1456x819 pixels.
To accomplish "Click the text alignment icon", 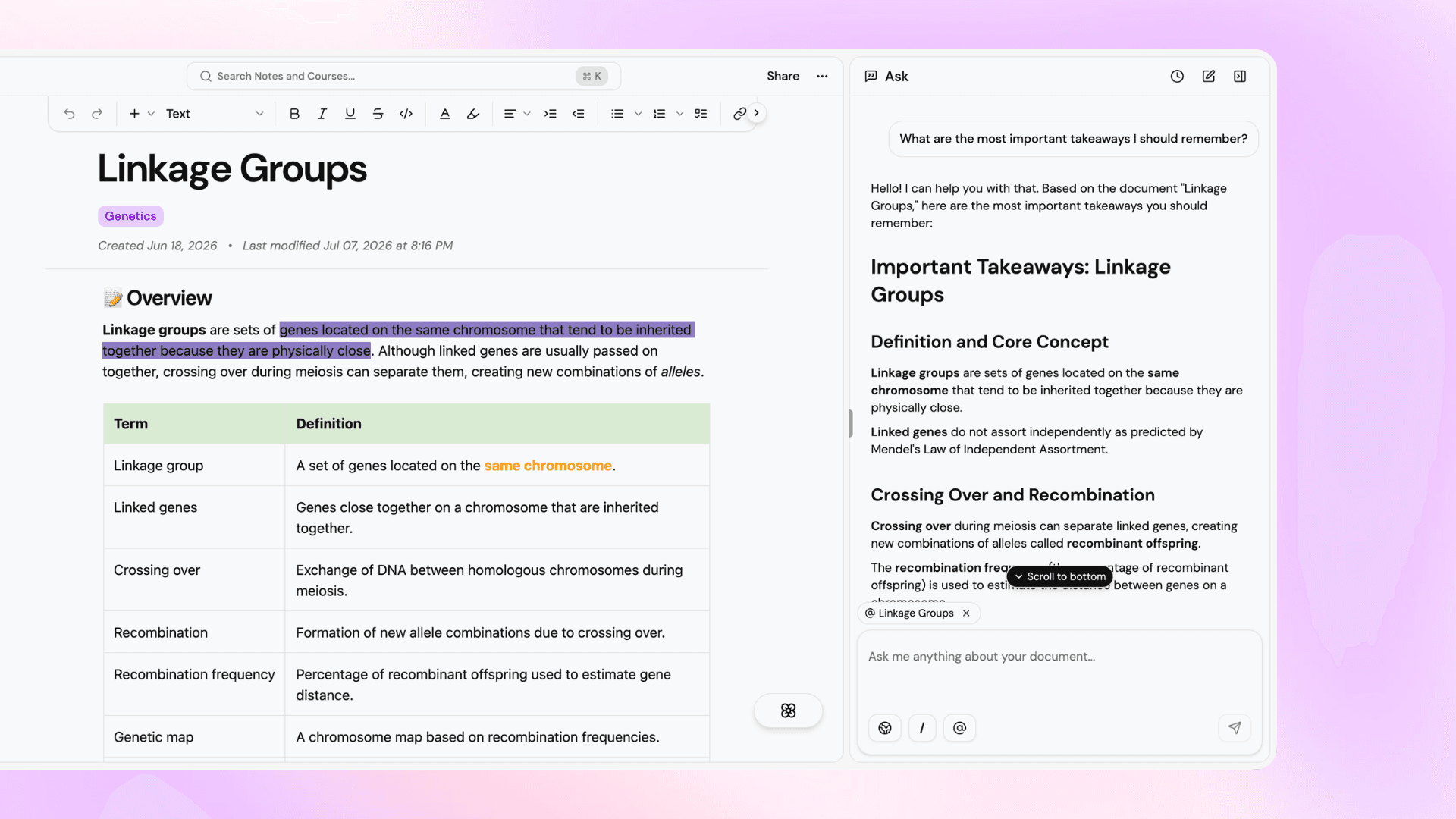I will [510, 114].
